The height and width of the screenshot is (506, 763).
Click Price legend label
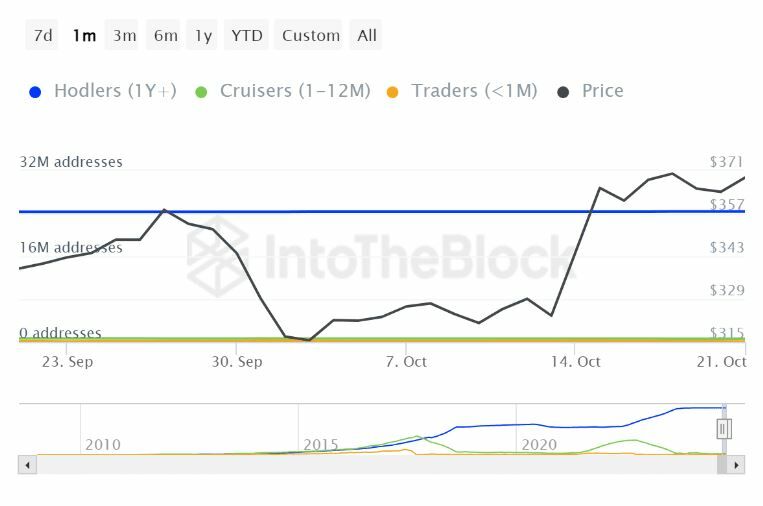click(x=602, y=91)
